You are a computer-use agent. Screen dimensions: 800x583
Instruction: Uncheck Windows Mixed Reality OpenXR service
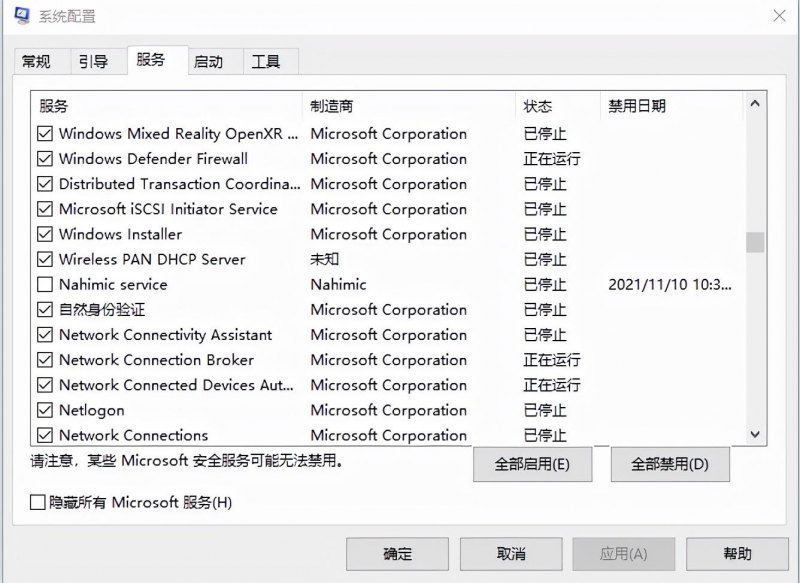pyautogui.click(x=45, y=134)
